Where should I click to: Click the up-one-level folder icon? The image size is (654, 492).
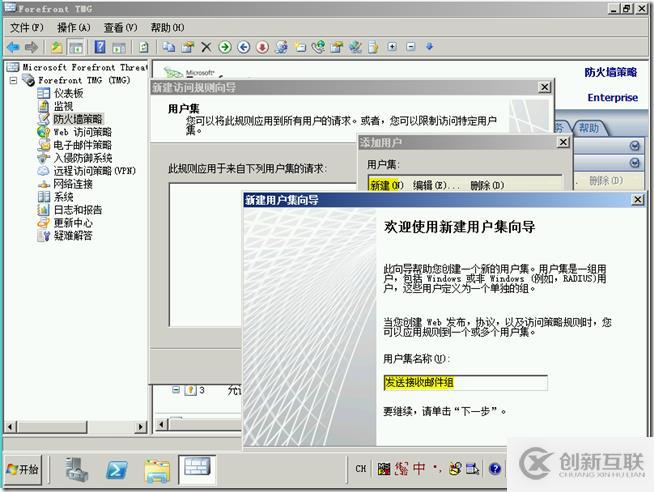tap(56, 47)
